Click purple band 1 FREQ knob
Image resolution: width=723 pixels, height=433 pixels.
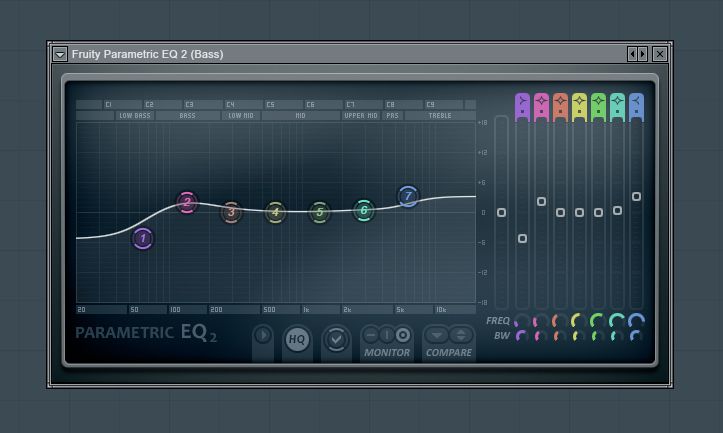pyautogui.click(x=522, y=320)
